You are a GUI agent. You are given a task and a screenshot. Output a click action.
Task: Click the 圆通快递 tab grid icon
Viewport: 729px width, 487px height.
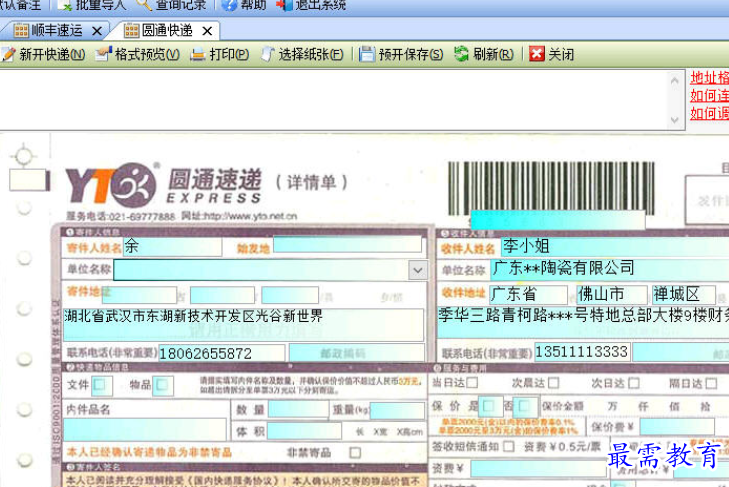click(132, 31)
